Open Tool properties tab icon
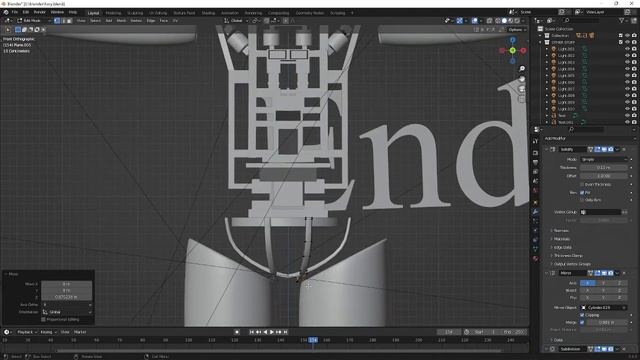640x360 pixels. (536, 141)
